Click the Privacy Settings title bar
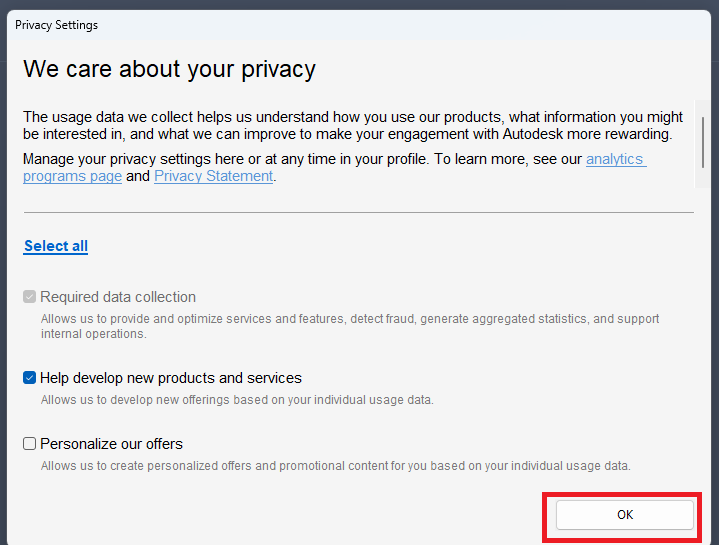Viewport: 719px width, 545px height. click(x=300, y=25)
